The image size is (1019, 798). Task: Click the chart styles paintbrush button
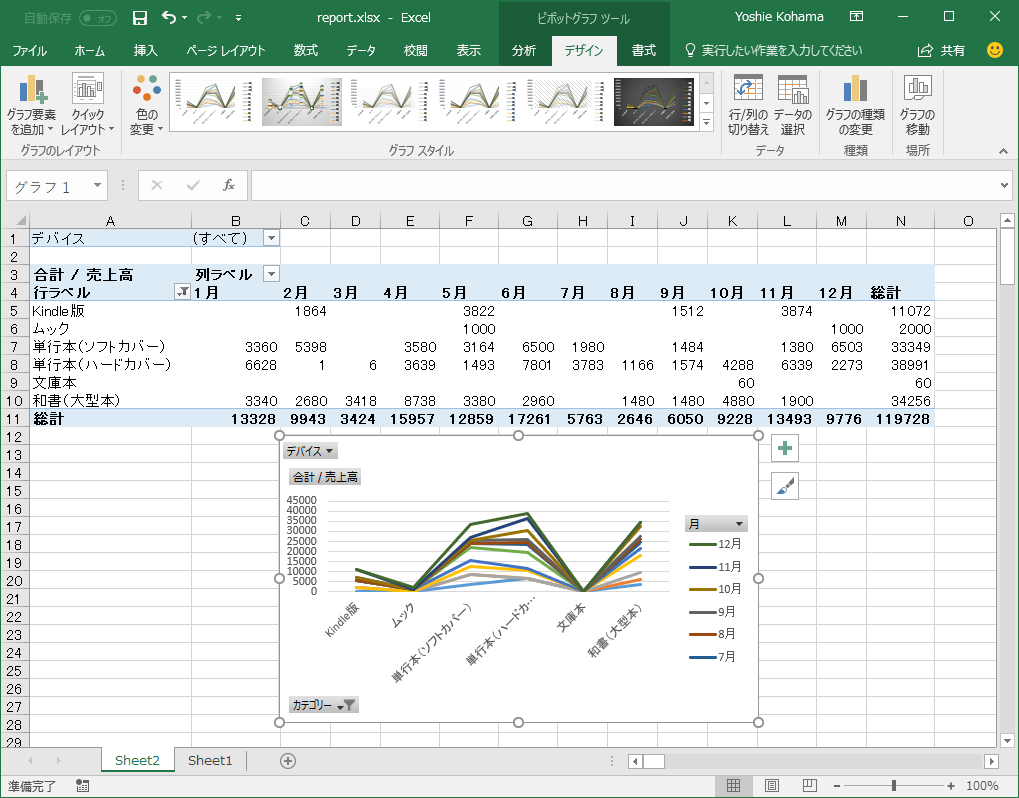pos(785,487)
